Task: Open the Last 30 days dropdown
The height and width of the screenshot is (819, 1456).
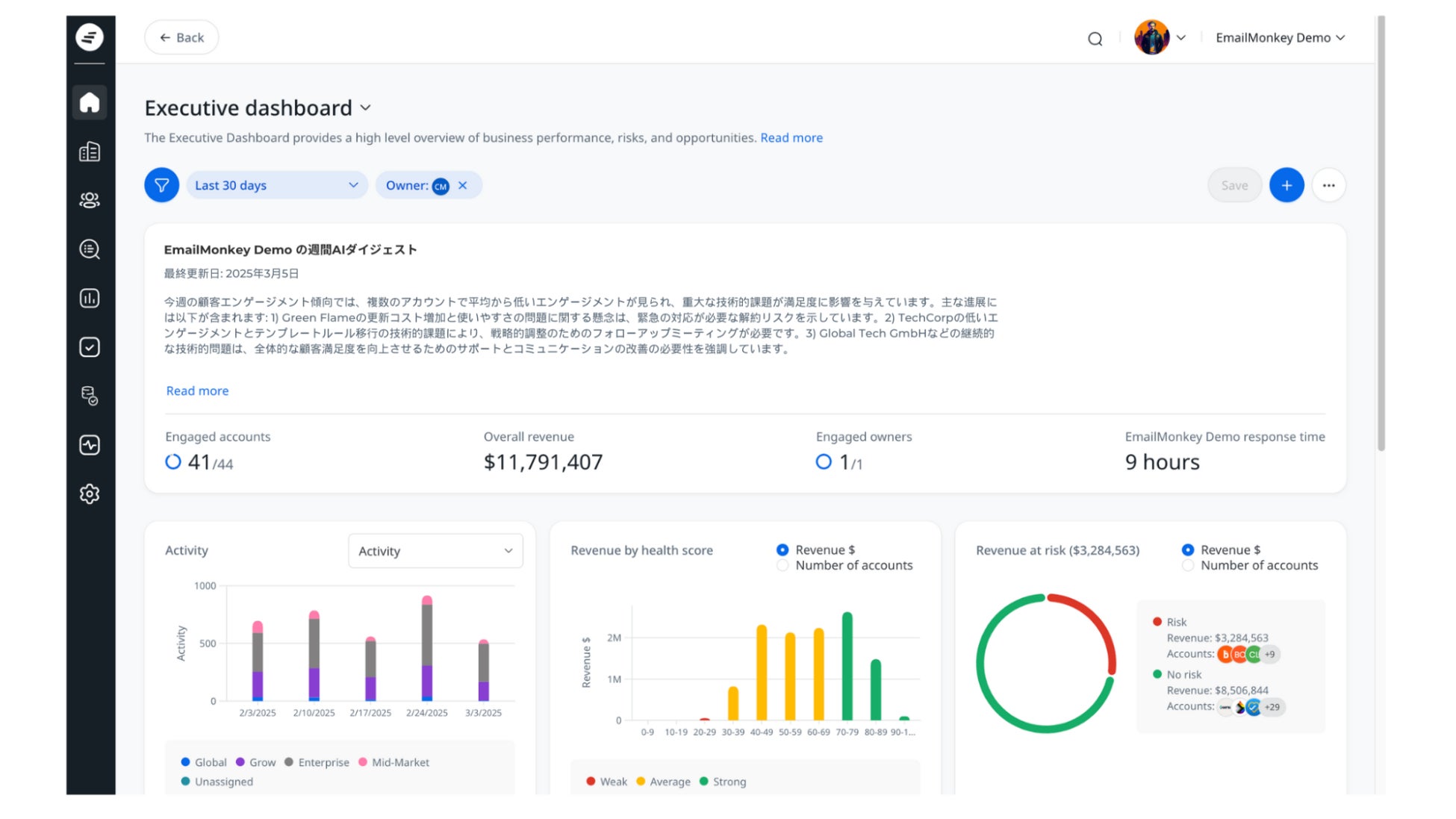Action: pos(276,185)
